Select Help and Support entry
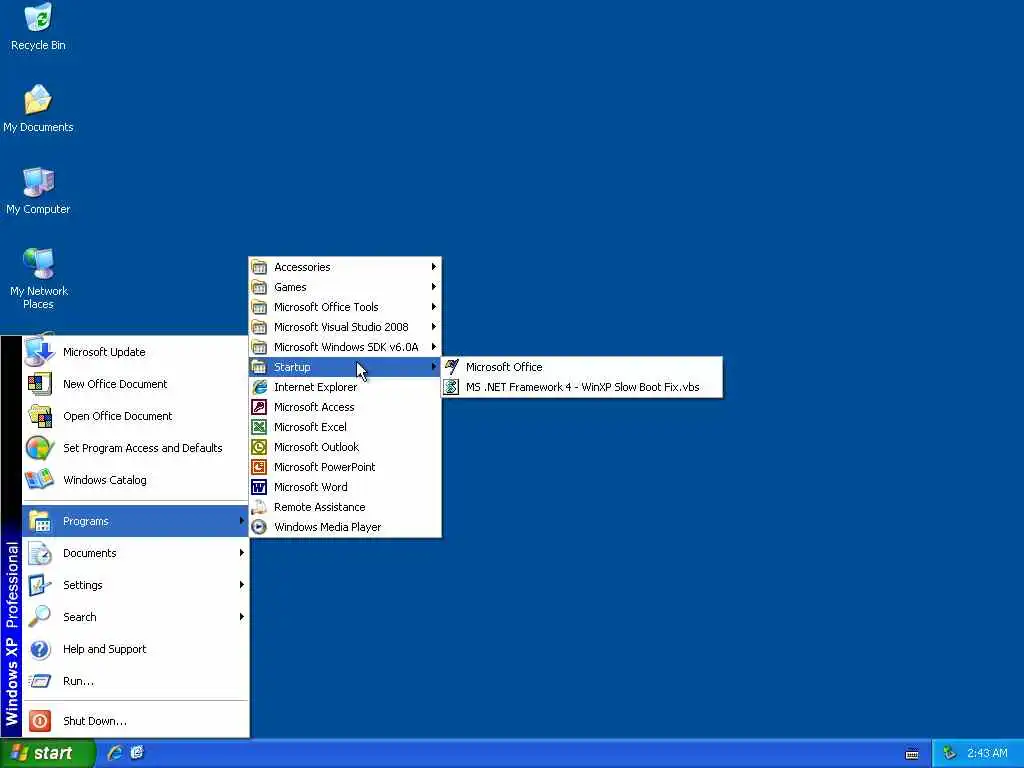 [x=136, y=649]
